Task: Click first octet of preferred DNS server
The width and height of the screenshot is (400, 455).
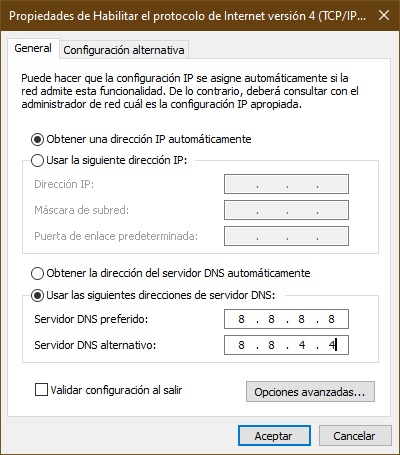Action: pos(241,319)
